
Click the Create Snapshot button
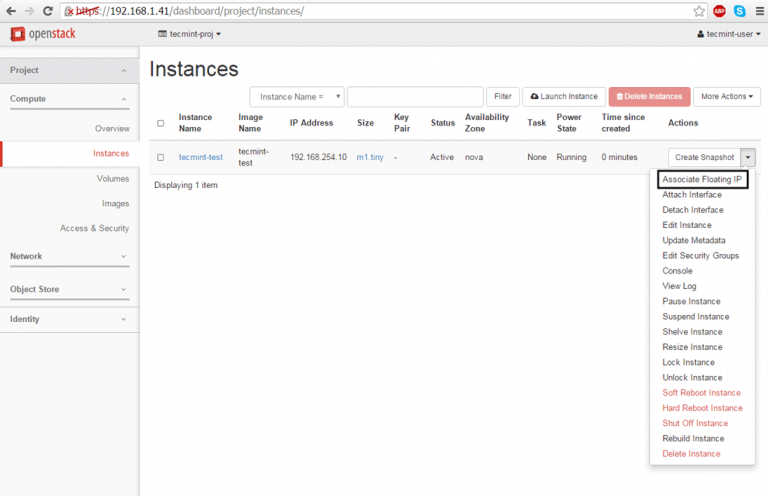click(704, 157)
